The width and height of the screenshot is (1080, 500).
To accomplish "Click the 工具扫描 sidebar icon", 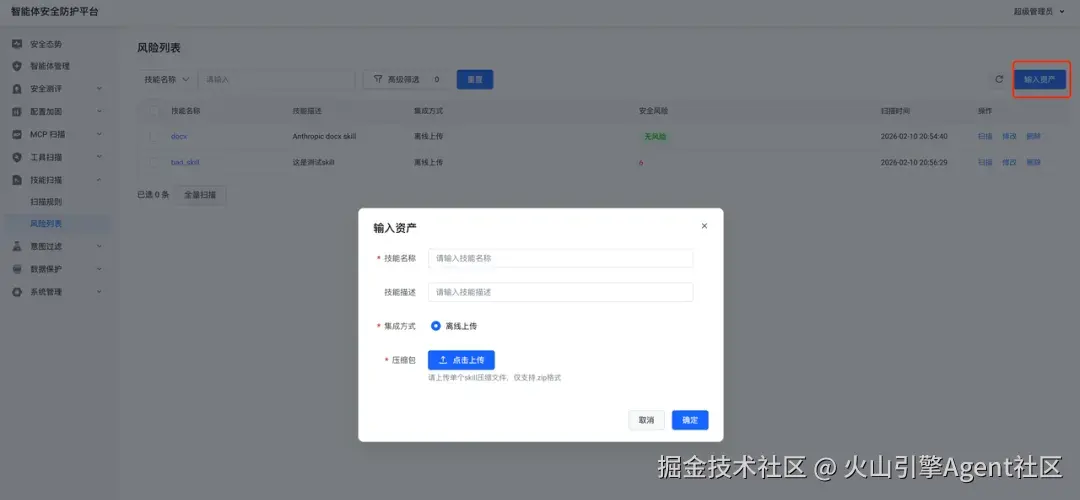I will (17, 157).
